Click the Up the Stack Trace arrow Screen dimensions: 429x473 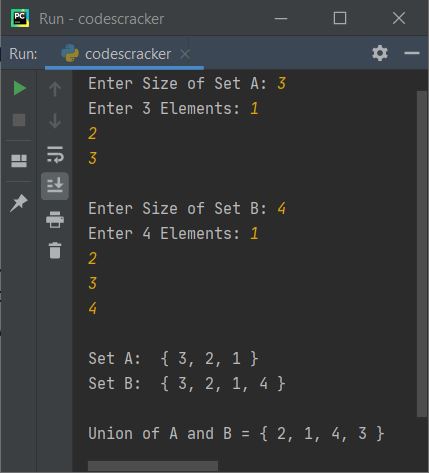click(55, 89)
